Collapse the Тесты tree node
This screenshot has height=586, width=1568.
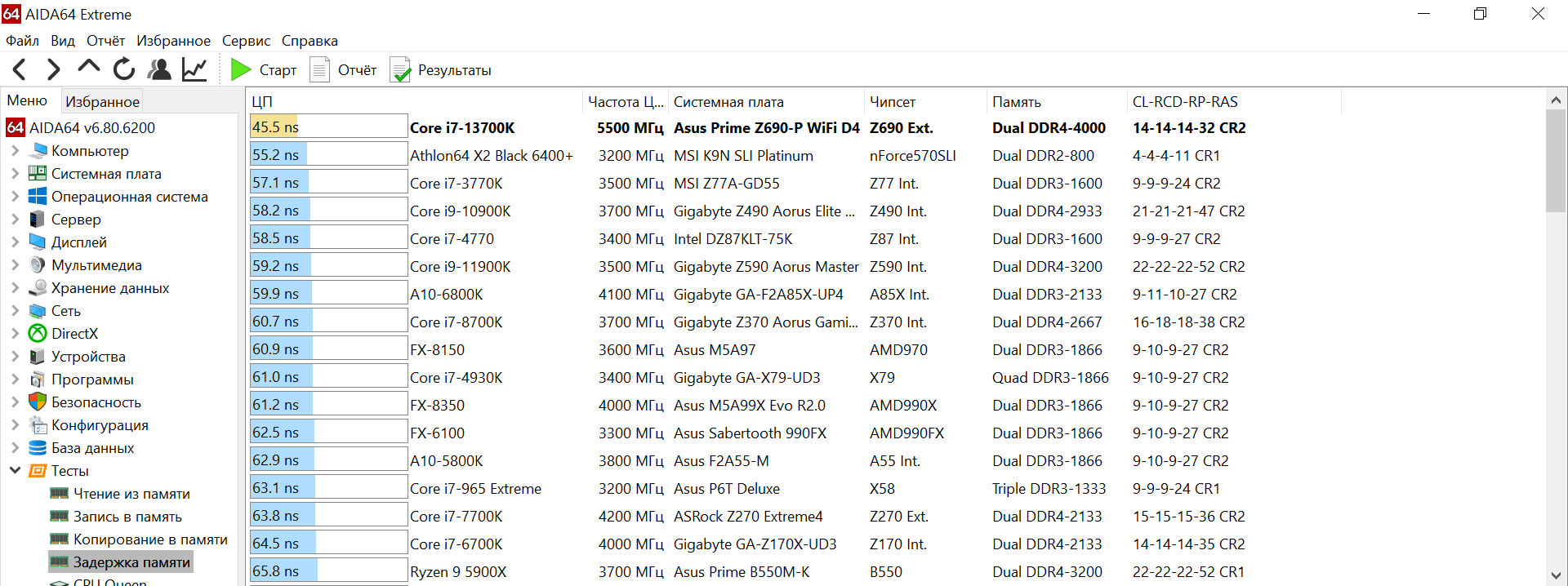click(15, 471)
